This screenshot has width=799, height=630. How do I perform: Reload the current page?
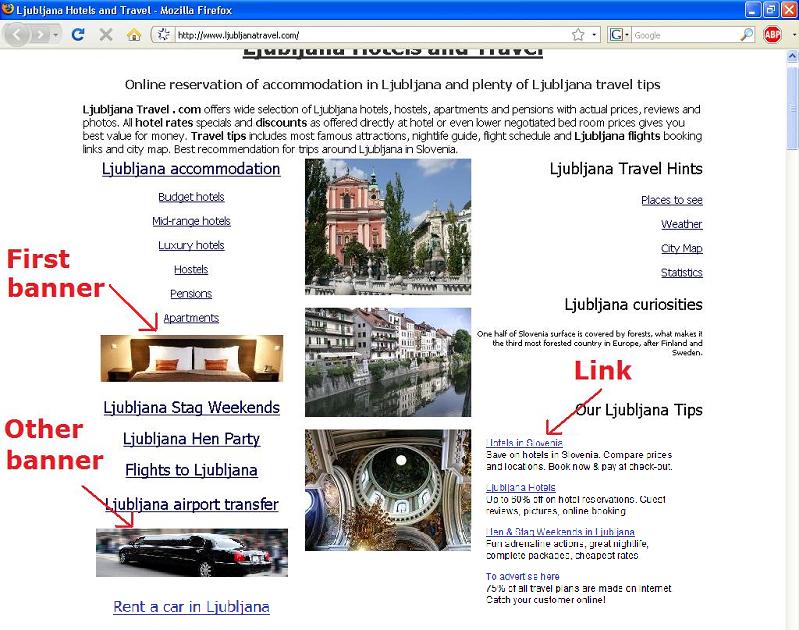(78, 34)
